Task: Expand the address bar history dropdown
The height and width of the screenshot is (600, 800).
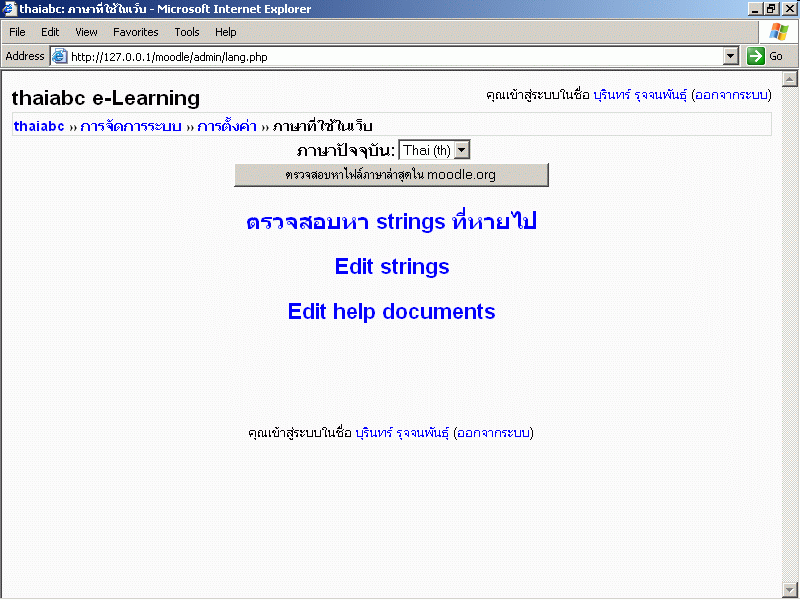Action: 730,57
